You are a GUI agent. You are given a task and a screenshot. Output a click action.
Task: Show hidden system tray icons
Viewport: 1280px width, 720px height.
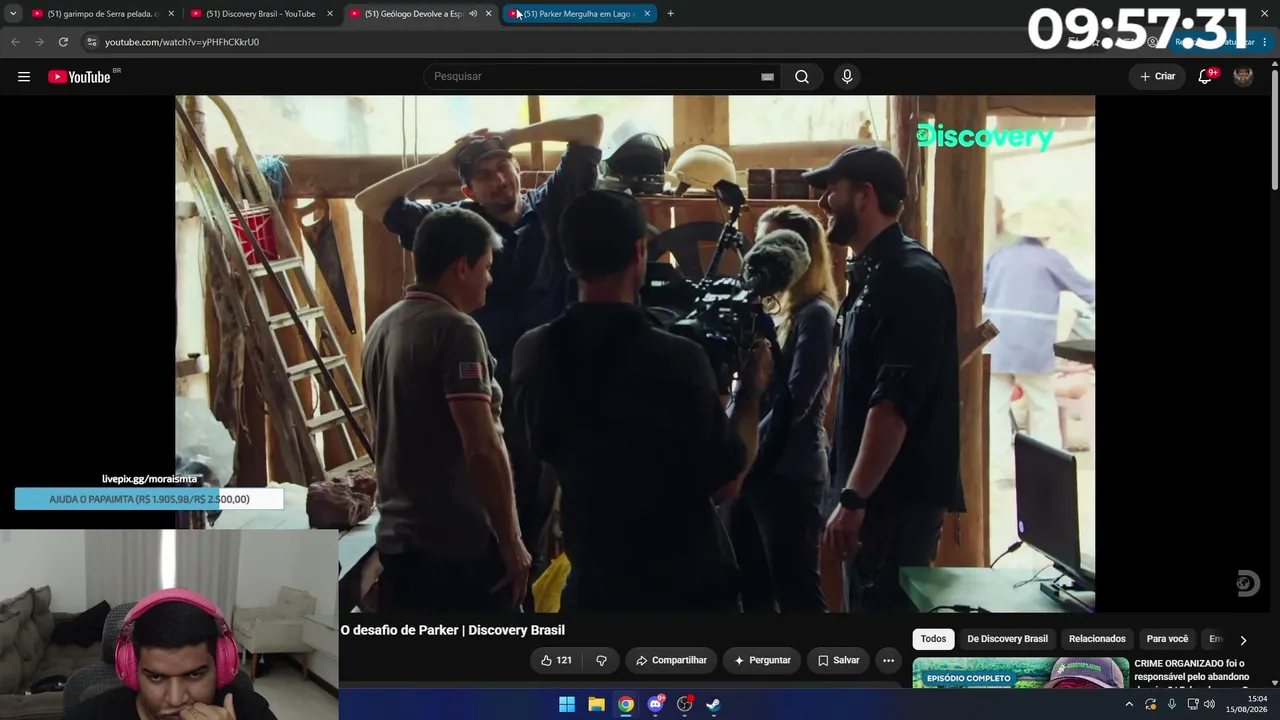pyautogui.click(x=1129, y=704)
